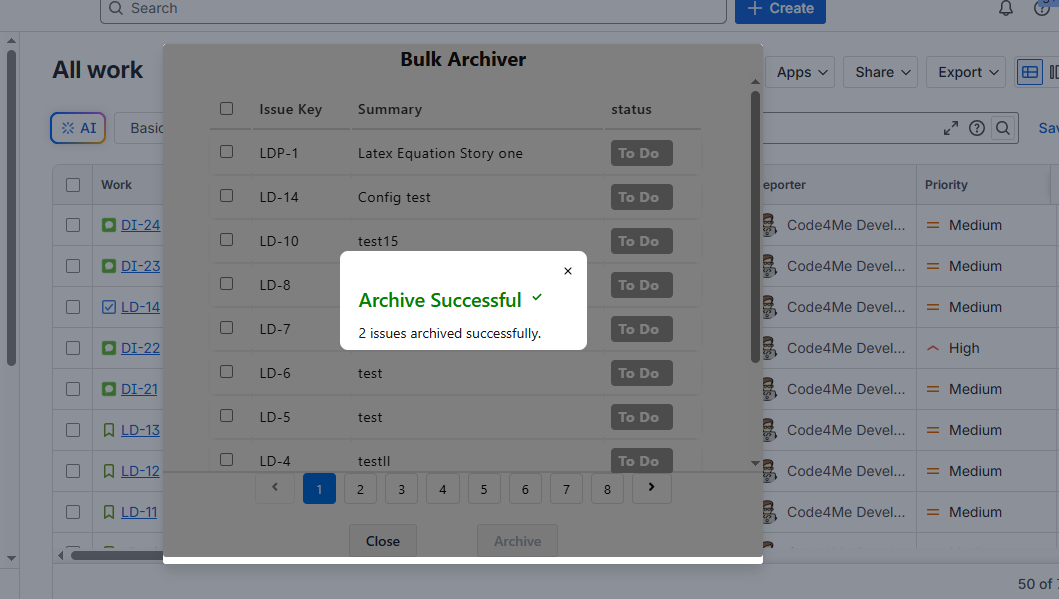Open the reporter avatar on the first row

coord(769,224)
